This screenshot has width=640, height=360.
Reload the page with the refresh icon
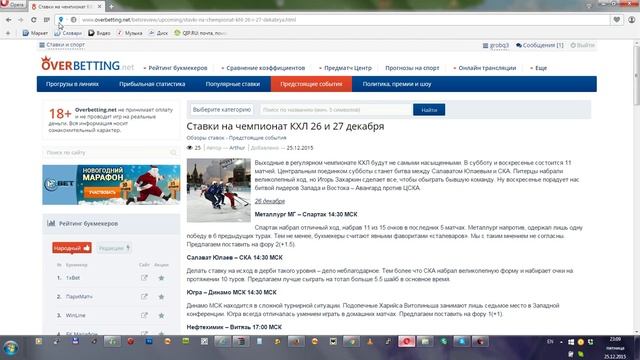point(33,20)
